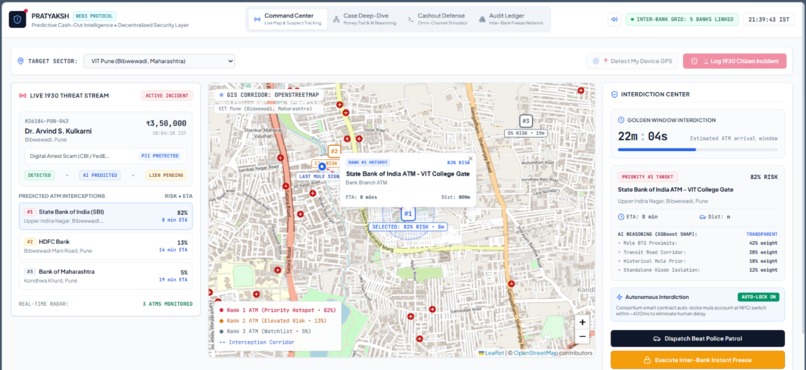Click the Detected status chip

pyautogui.click(x=39, y=175)
